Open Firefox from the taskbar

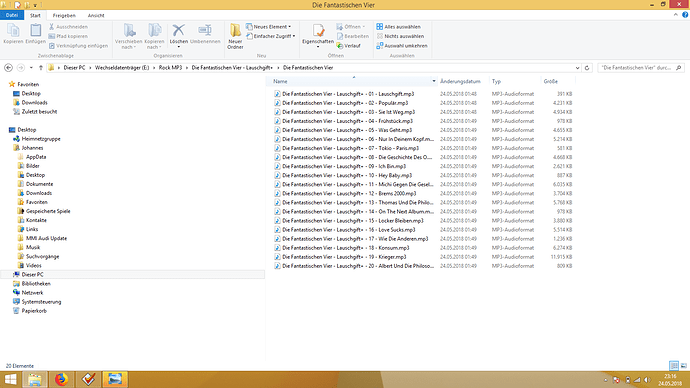click(61, 379)
